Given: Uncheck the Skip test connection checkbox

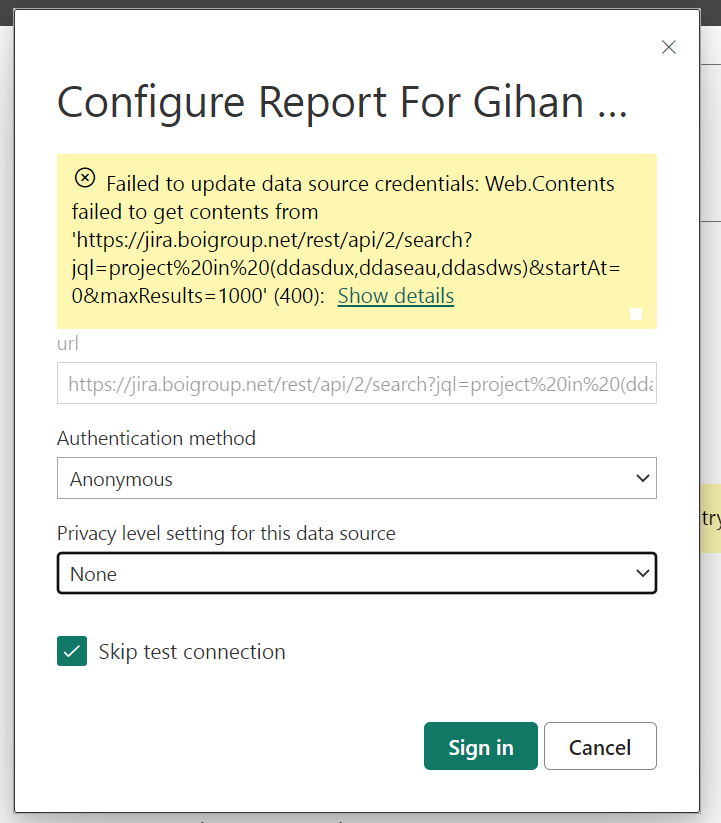Looking at the screenshot, I should coord(72,651).
